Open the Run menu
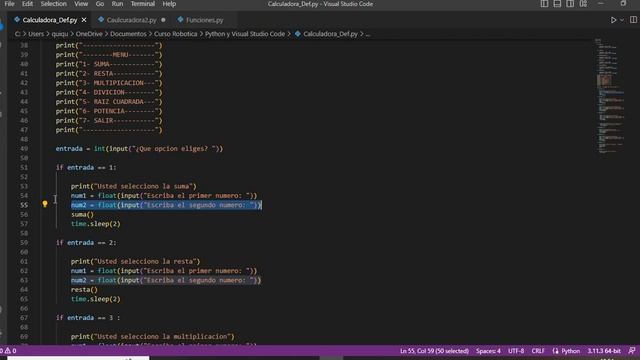Image resolution: width=640 pixels, height=360 pixels. pyautogui.click(x=117, y=4)
